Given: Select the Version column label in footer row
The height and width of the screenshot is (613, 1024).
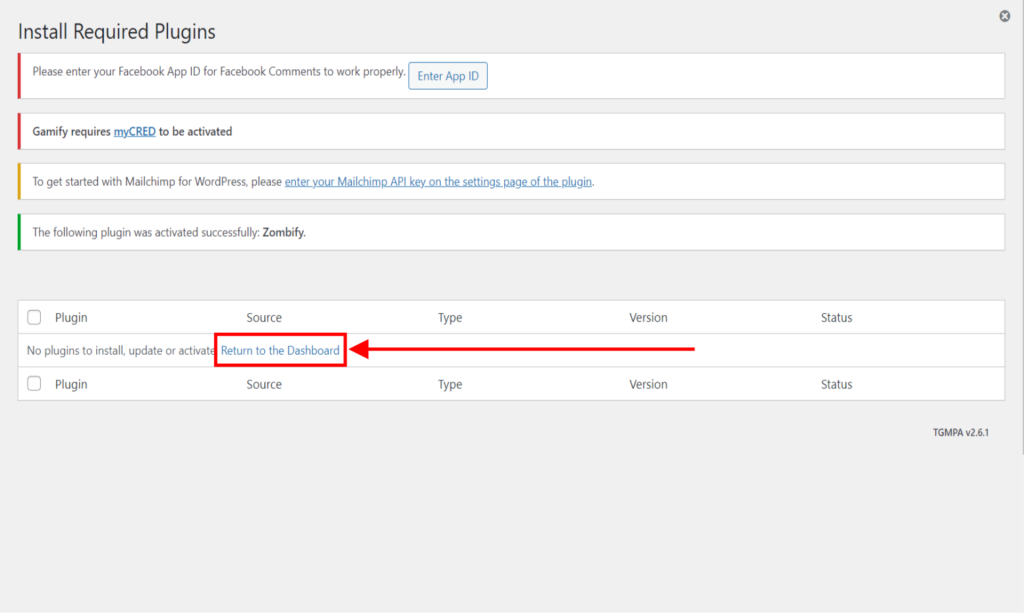Looking at the screenshot, I should coord(648,384).
